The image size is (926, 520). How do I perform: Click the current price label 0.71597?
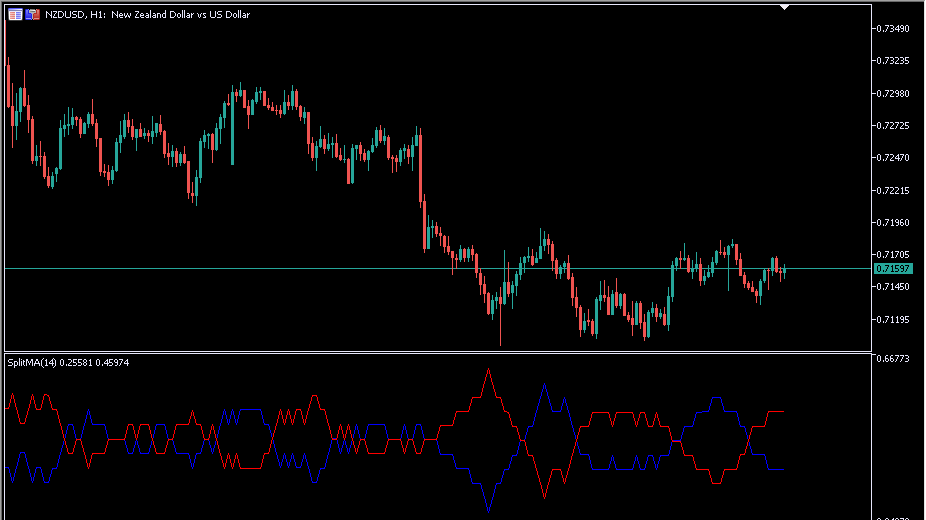[x=892, y=269]
